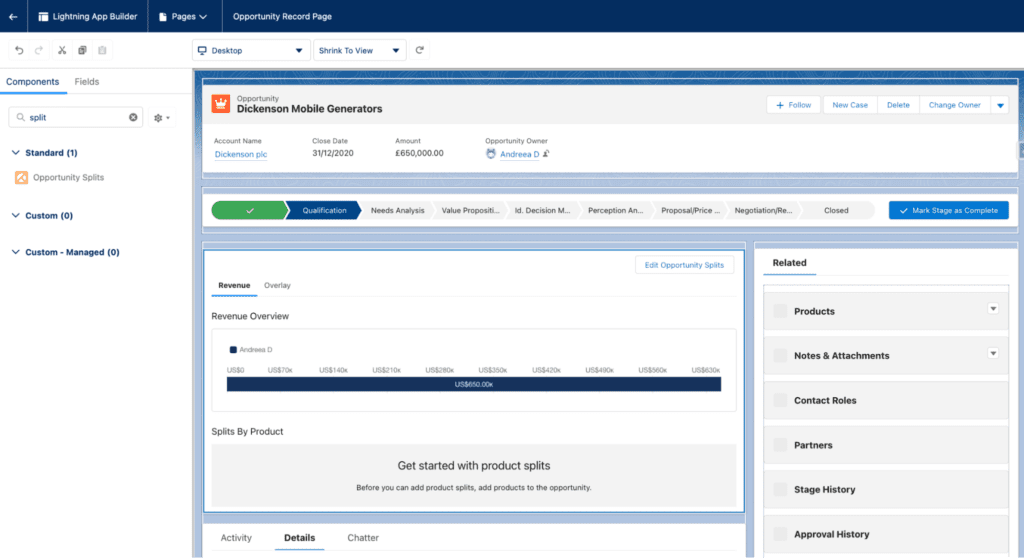Viewport: 1024px width, 558px height.
Task: Click the Edit Opportunity Splits button
Action: [x=684, y=265]
